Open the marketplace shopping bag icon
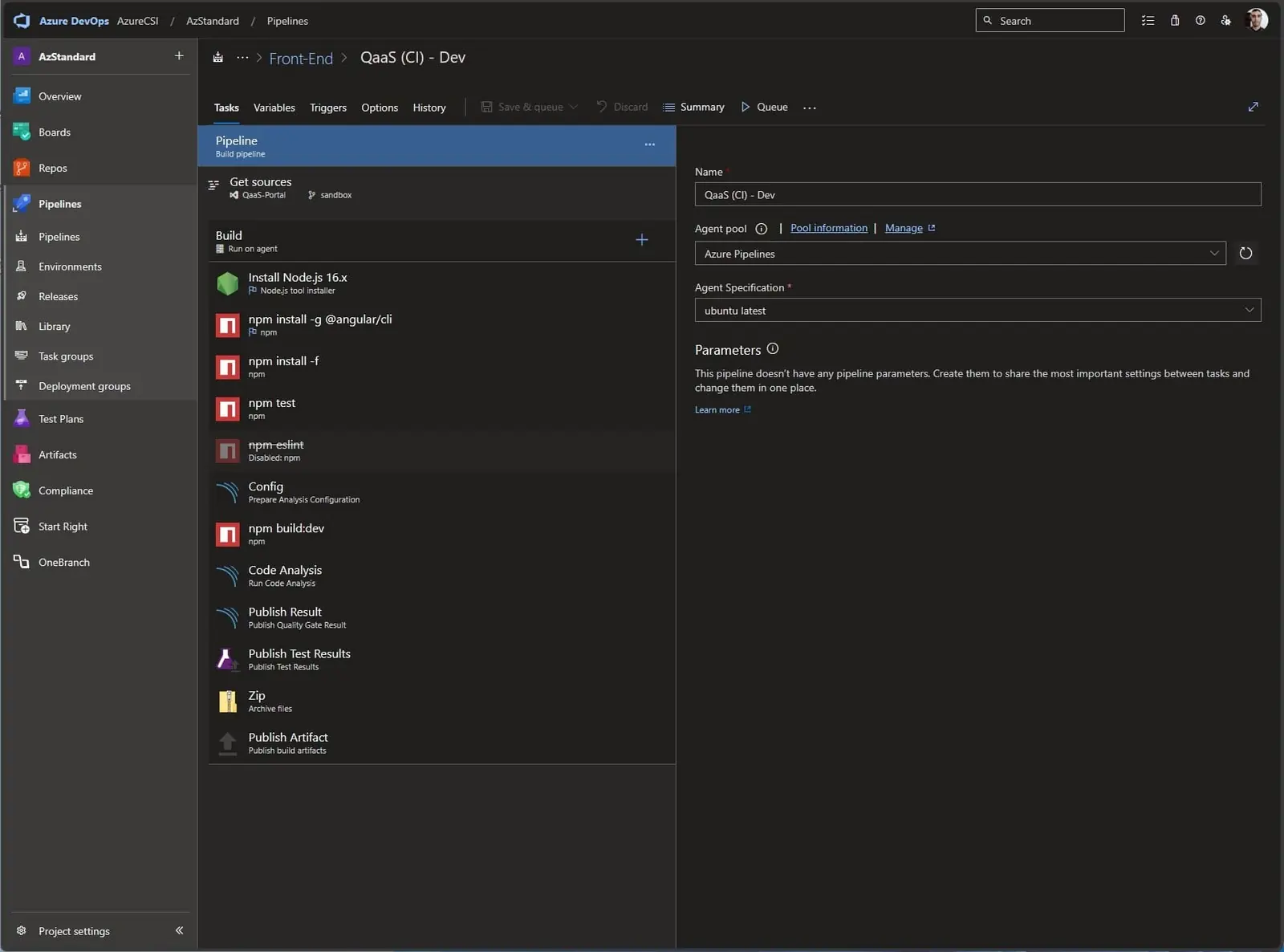Screen dimensions: 1284x952 pyautogui.click(x=1175, y=21)
